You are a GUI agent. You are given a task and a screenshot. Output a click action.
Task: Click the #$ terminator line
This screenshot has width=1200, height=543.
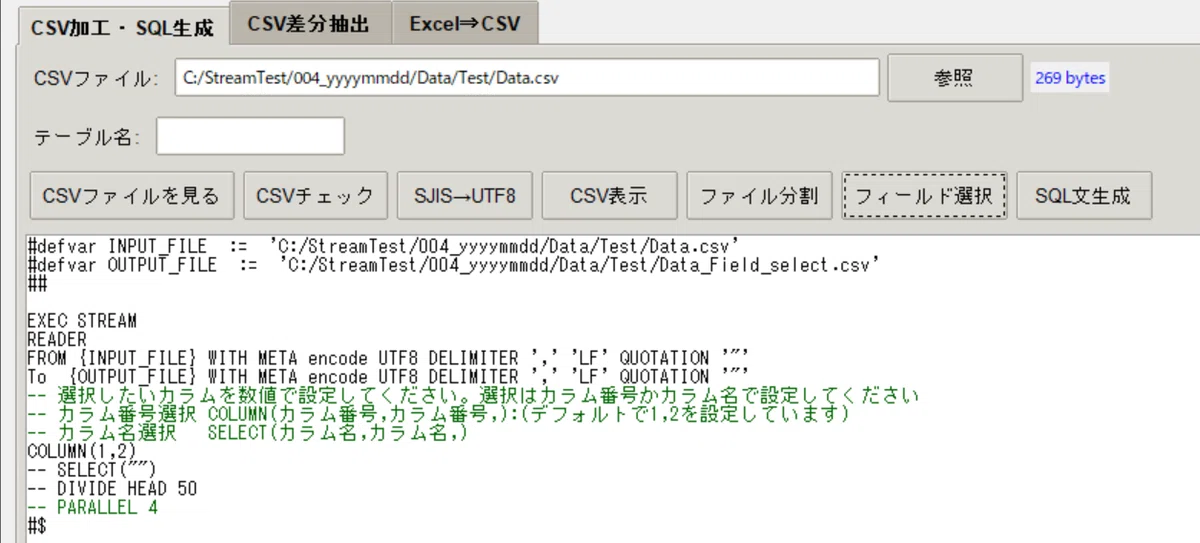pyautogui.click(x=37, y=525)
